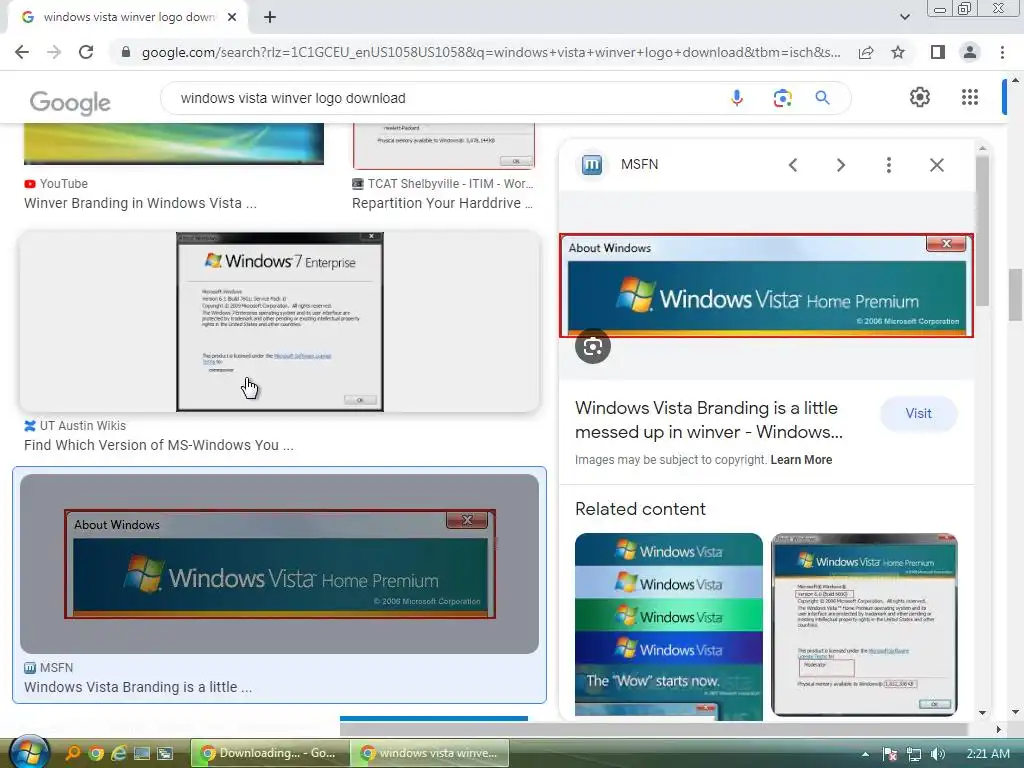This screenshot has width=1024, height=768.
Task: Open Windows Vista Branding title link
Action: (x=709, y=420)
